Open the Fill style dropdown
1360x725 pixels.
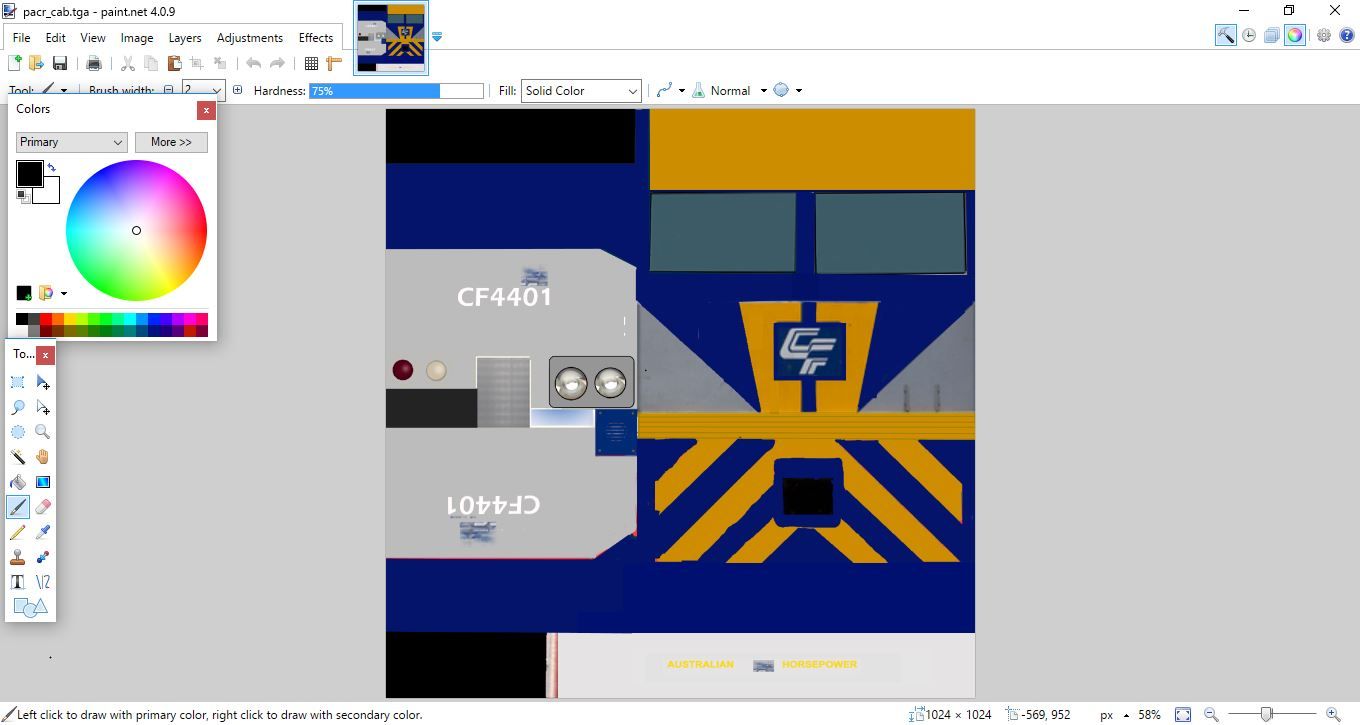click(x=580, y=90)
